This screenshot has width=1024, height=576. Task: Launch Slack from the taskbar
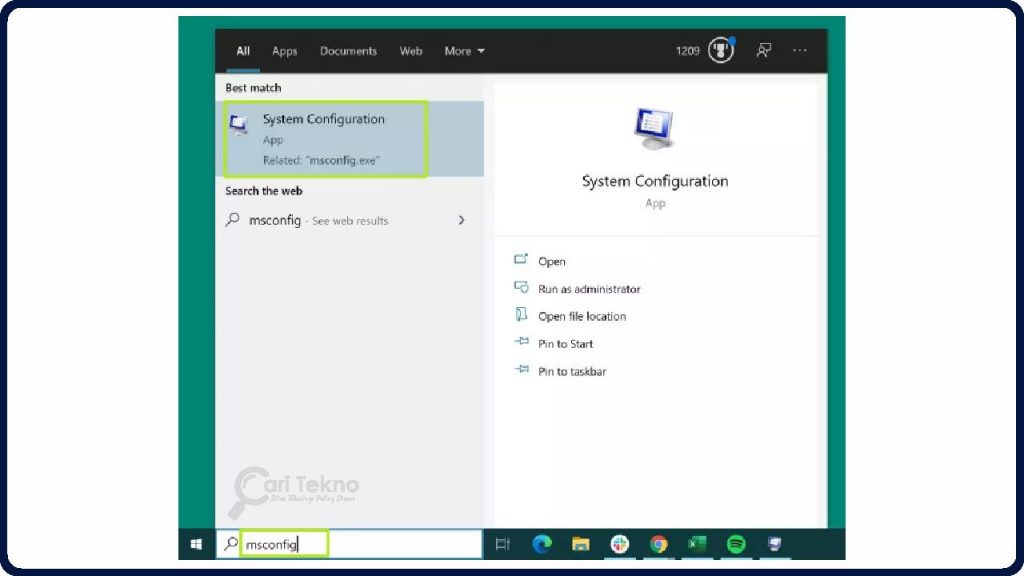[620, 543]
